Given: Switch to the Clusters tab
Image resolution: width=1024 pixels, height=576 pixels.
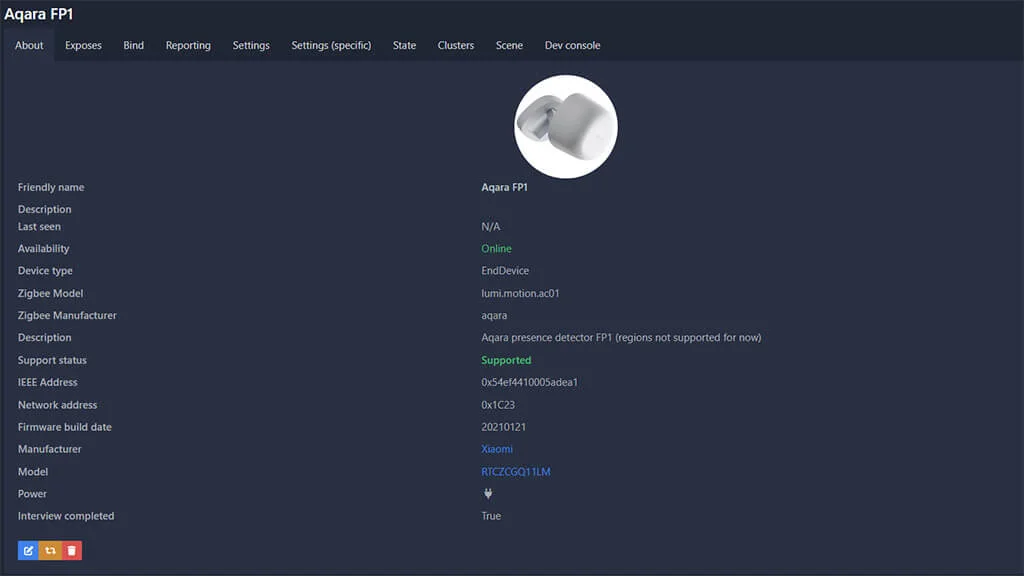Looking at the screenshot, I should coord(456,45).
